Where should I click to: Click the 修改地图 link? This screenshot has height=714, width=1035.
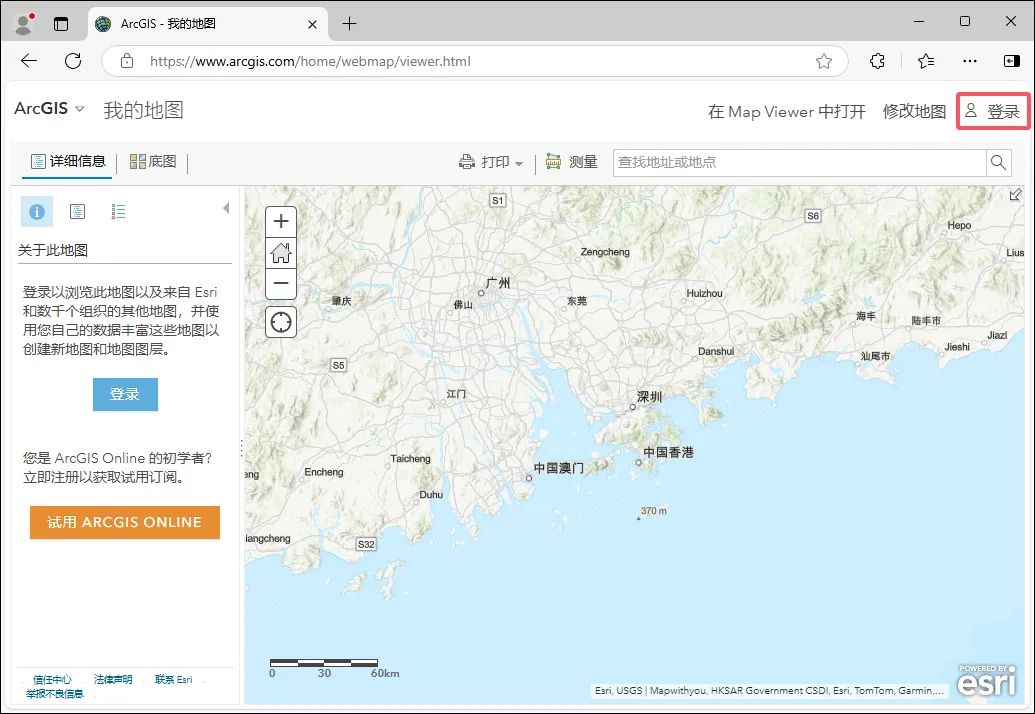tap(914, 112)
